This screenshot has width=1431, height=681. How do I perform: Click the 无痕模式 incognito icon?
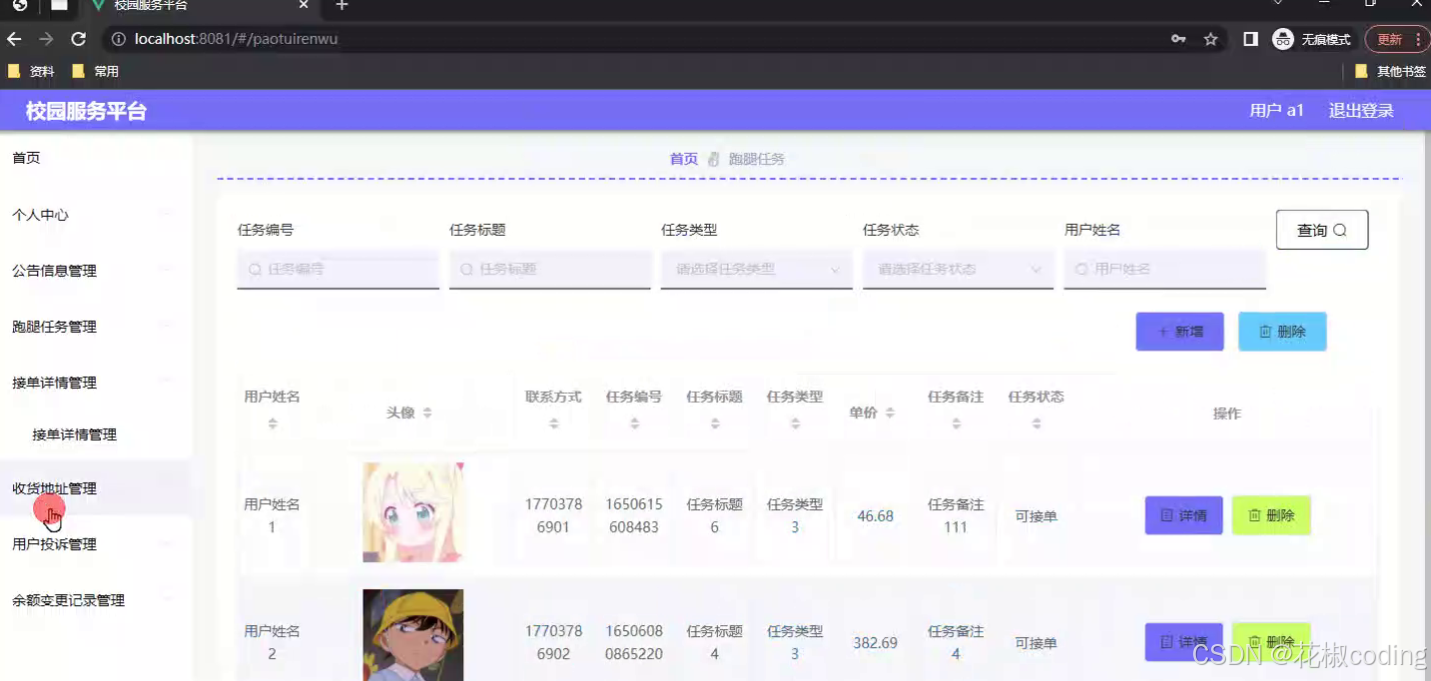click(x=1282, y=39)
